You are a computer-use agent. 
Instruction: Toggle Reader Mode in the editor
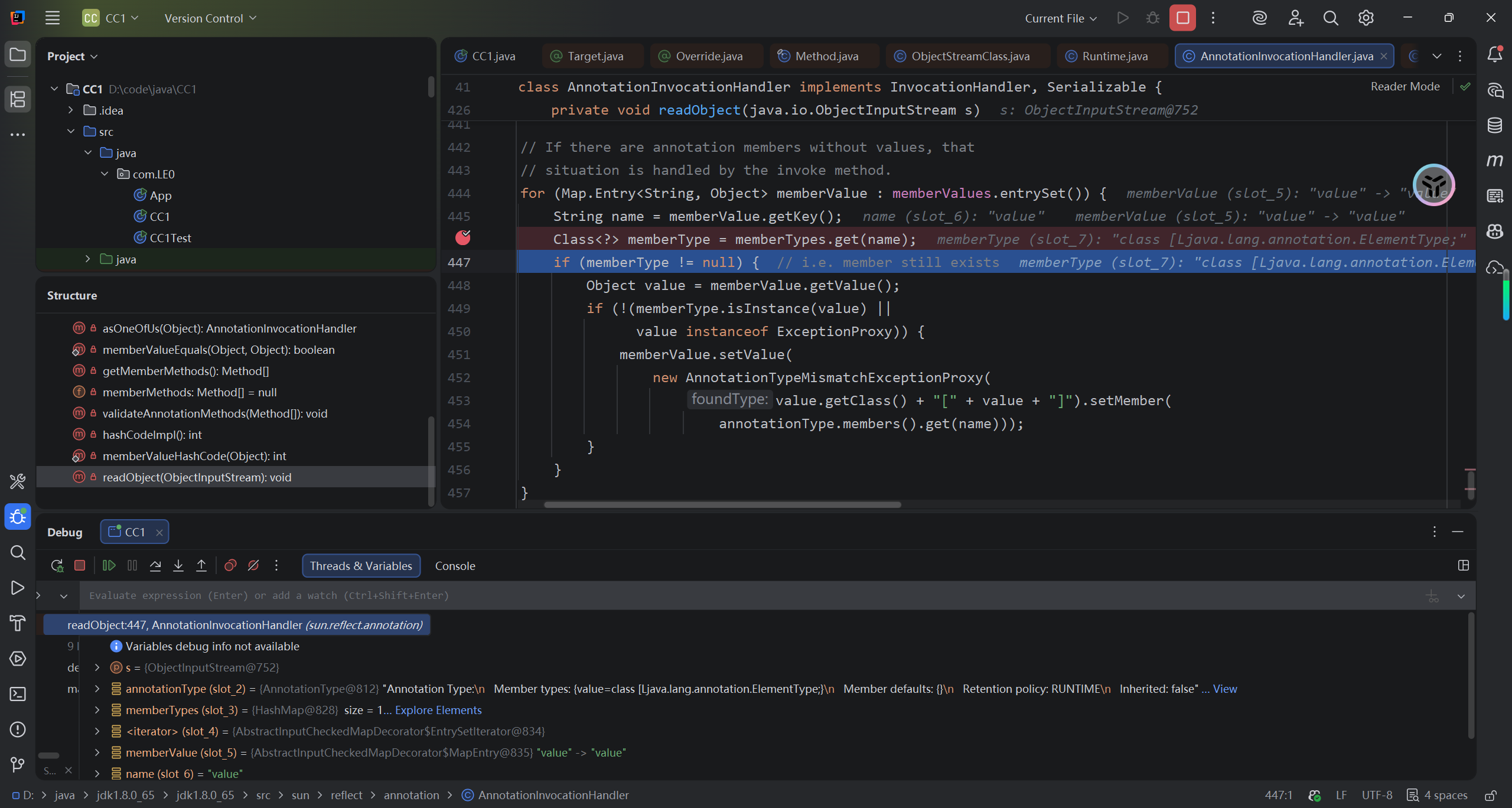1405,87
